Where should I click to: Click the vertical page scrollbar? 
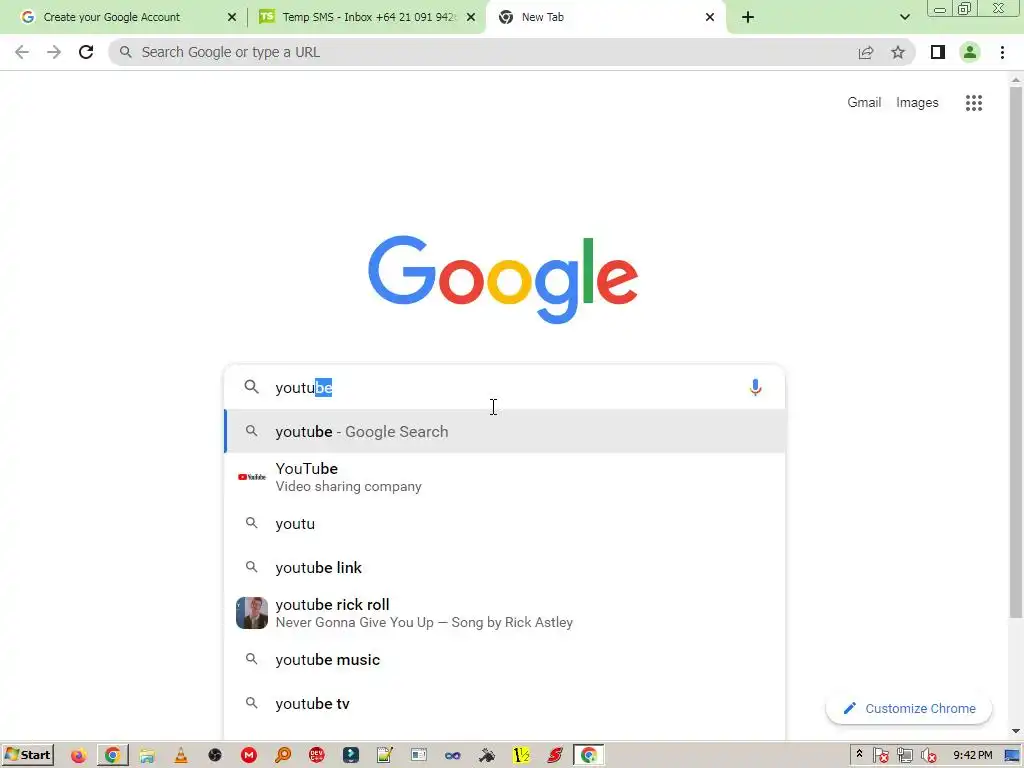tap(1016, 353)
